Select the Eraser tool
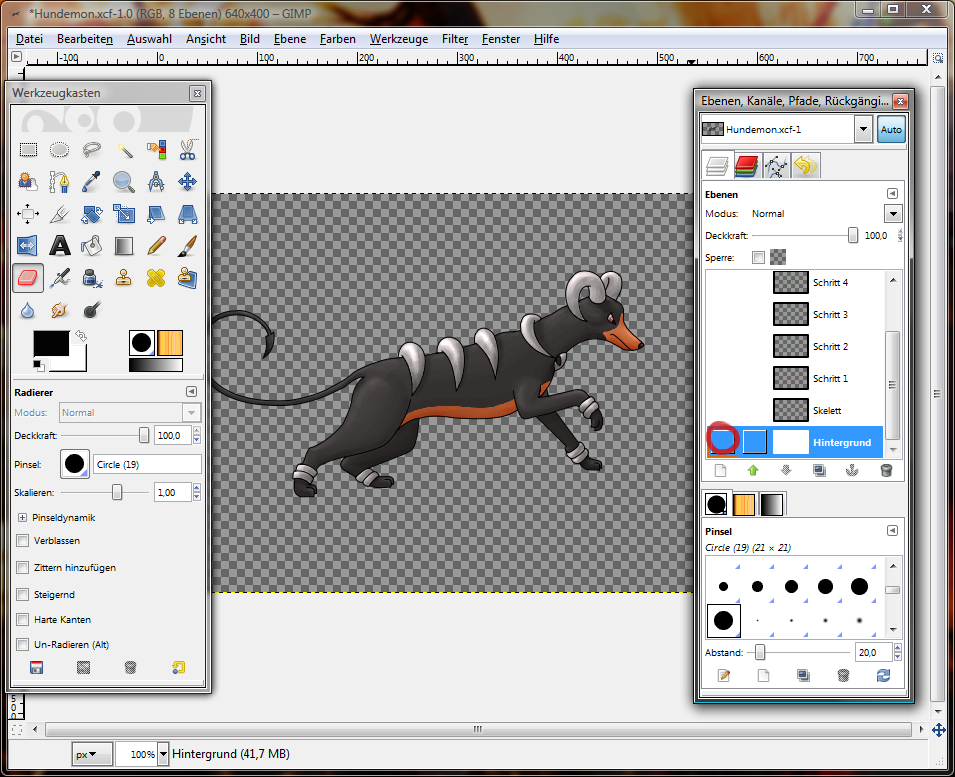The width and height of the screenshot is (955, 777). click(28, 278)
